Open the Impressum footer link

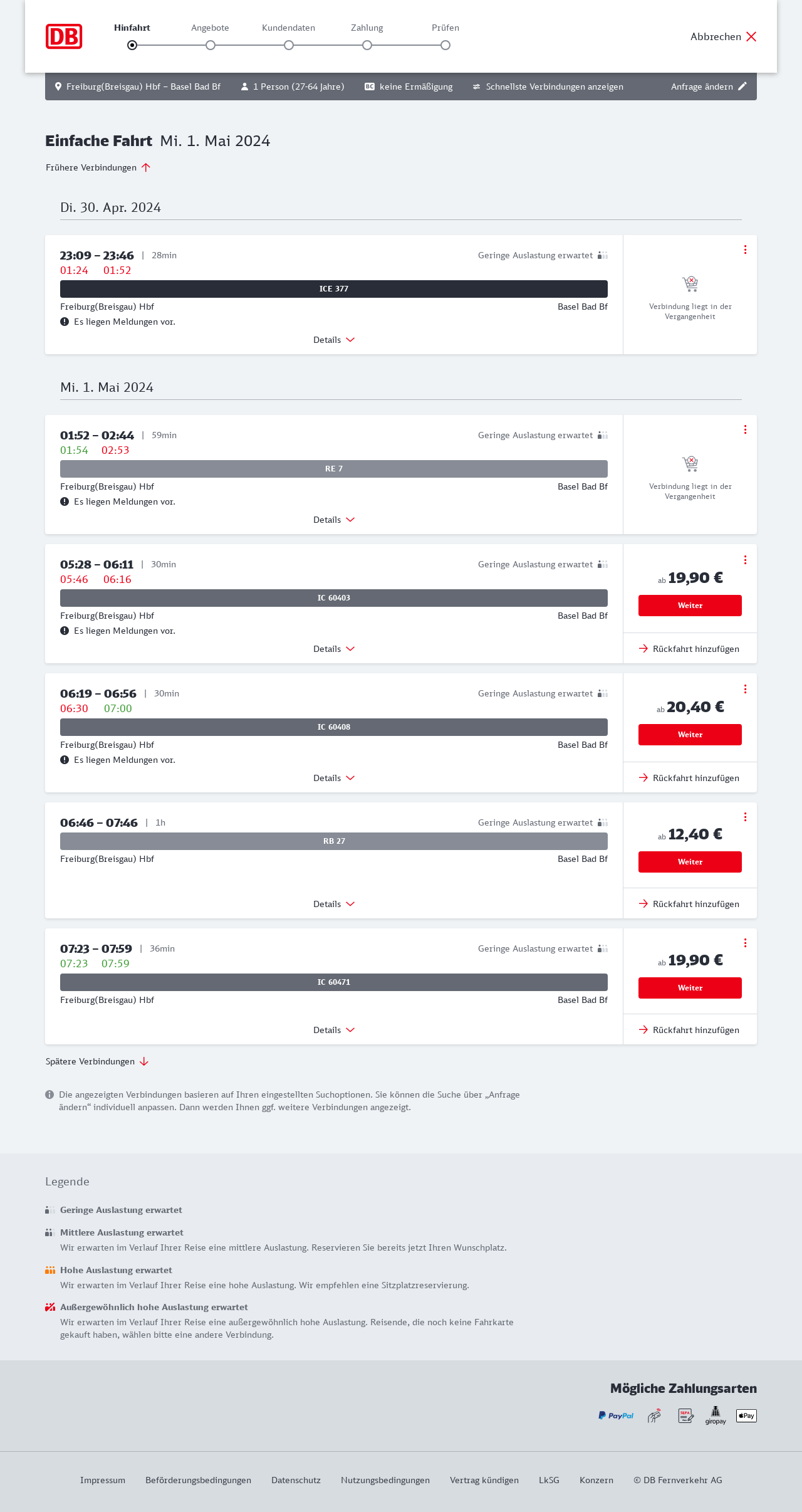pyautogui.click(x=103, y=1480)
